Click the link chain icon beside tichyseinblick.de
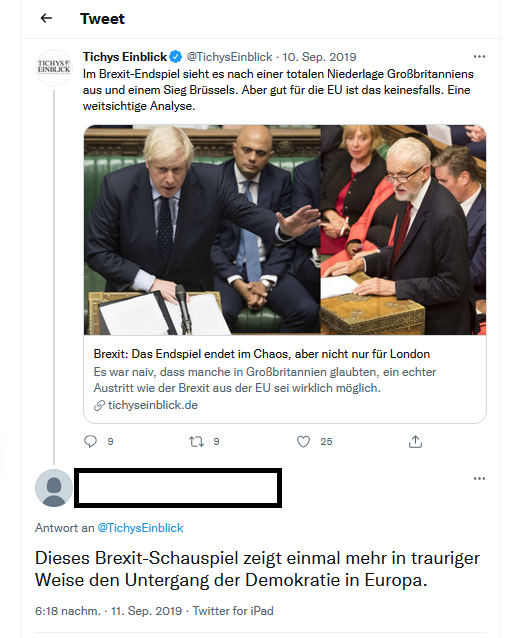 click(x=99, y=406)
